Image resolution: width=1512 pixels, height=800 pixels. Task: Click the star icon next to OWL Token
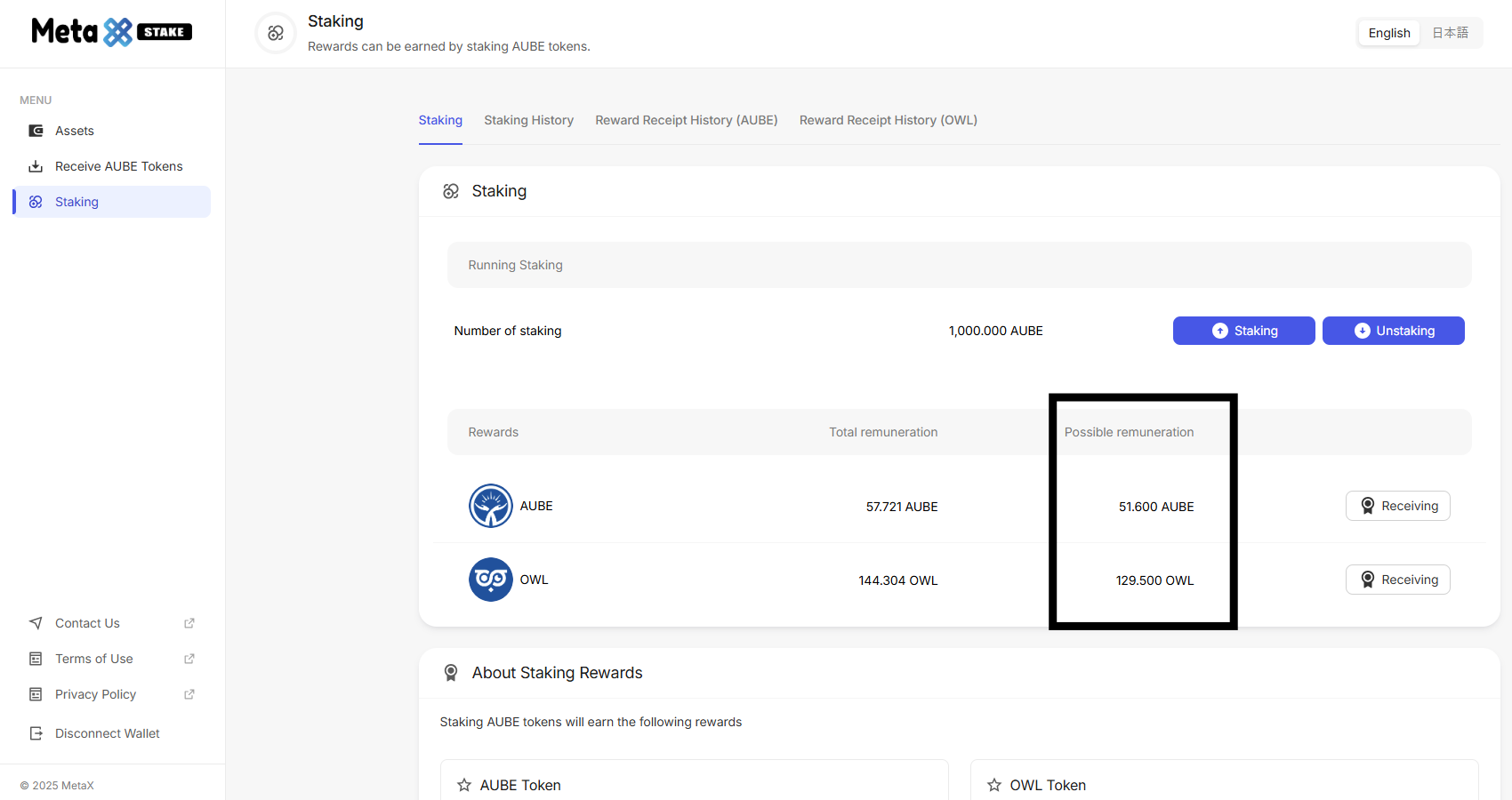(994, 785)
